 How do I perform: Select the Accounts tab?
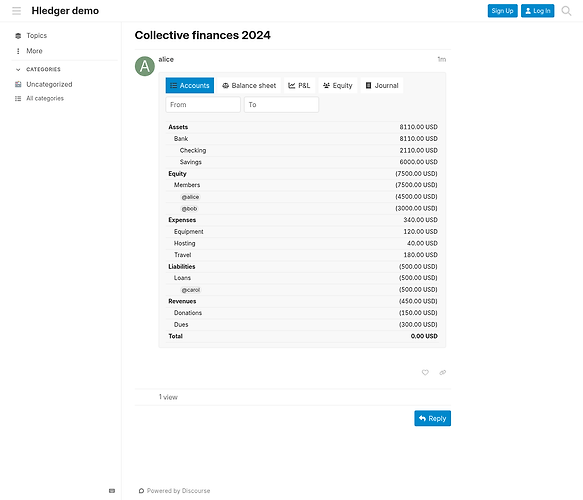(x=190, y=86)
